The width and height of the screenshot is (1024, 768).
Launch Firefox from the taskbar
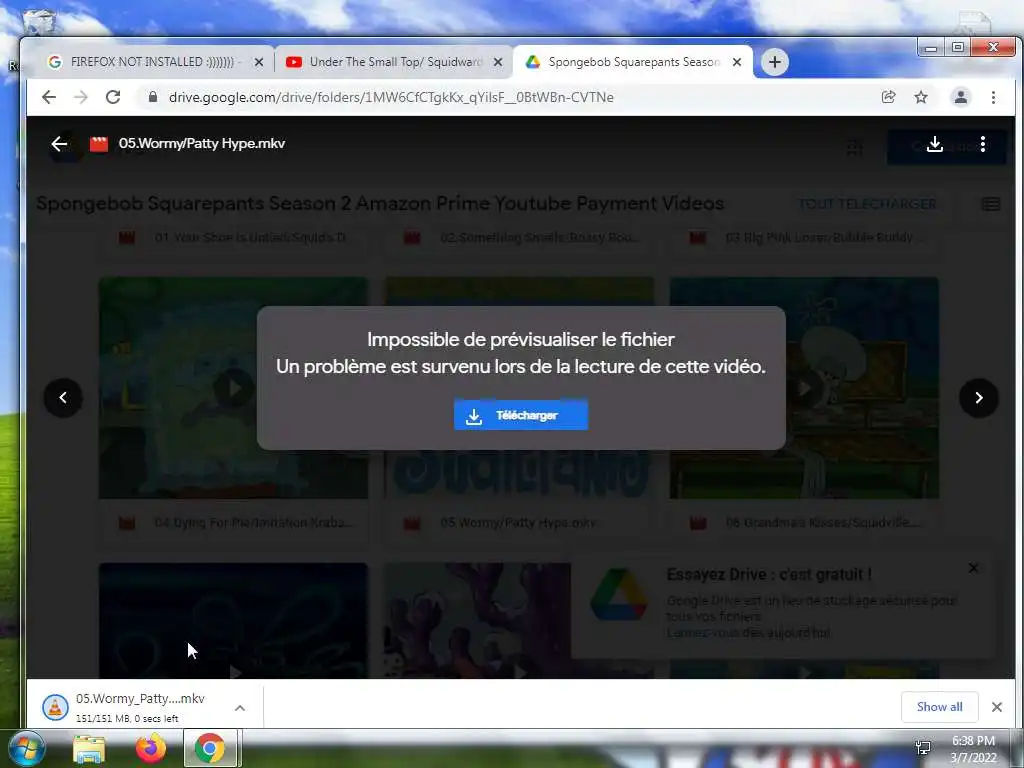click(x=151, y=749)
